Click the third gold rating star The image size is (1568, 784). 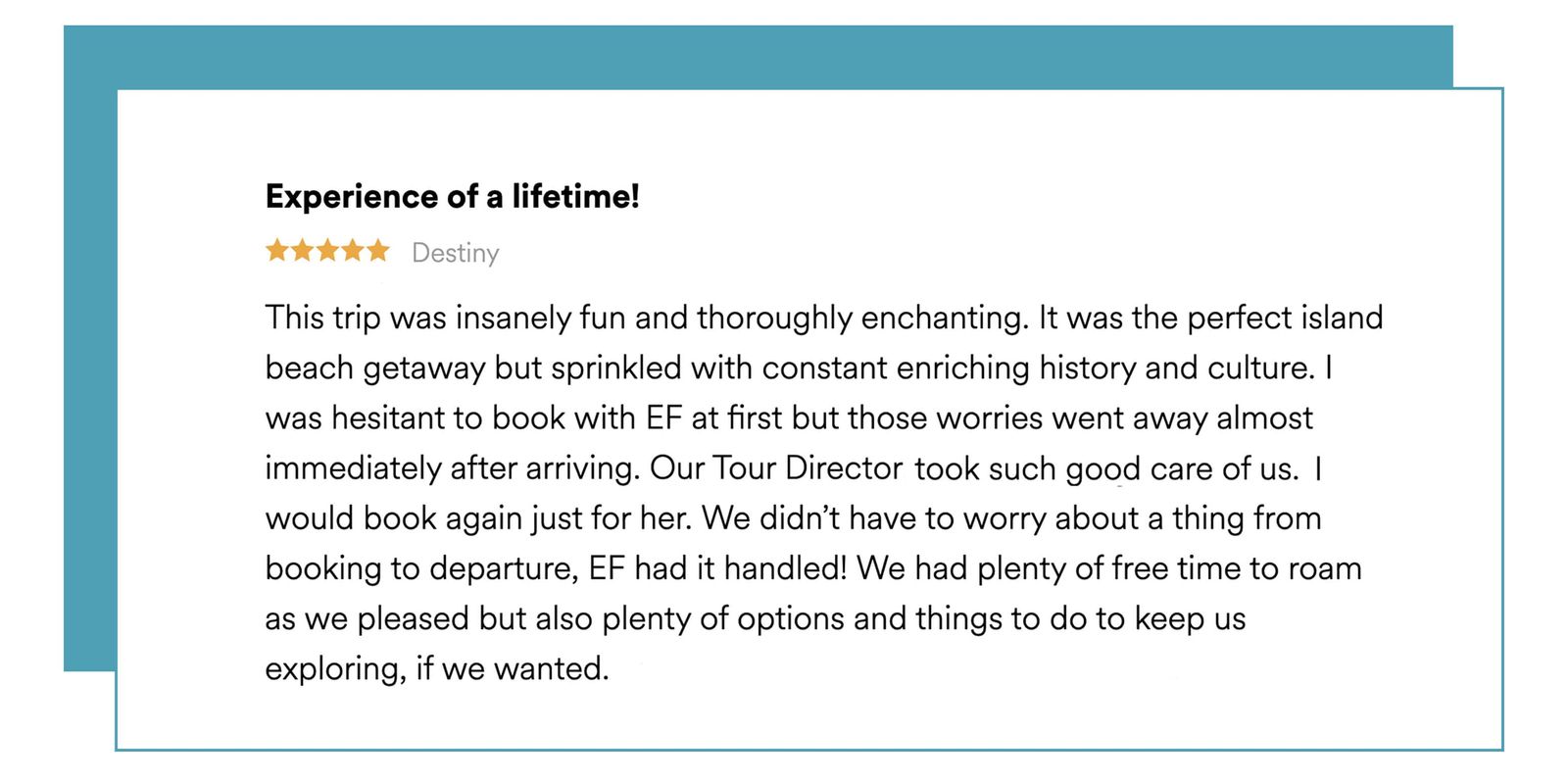[328, 251]
